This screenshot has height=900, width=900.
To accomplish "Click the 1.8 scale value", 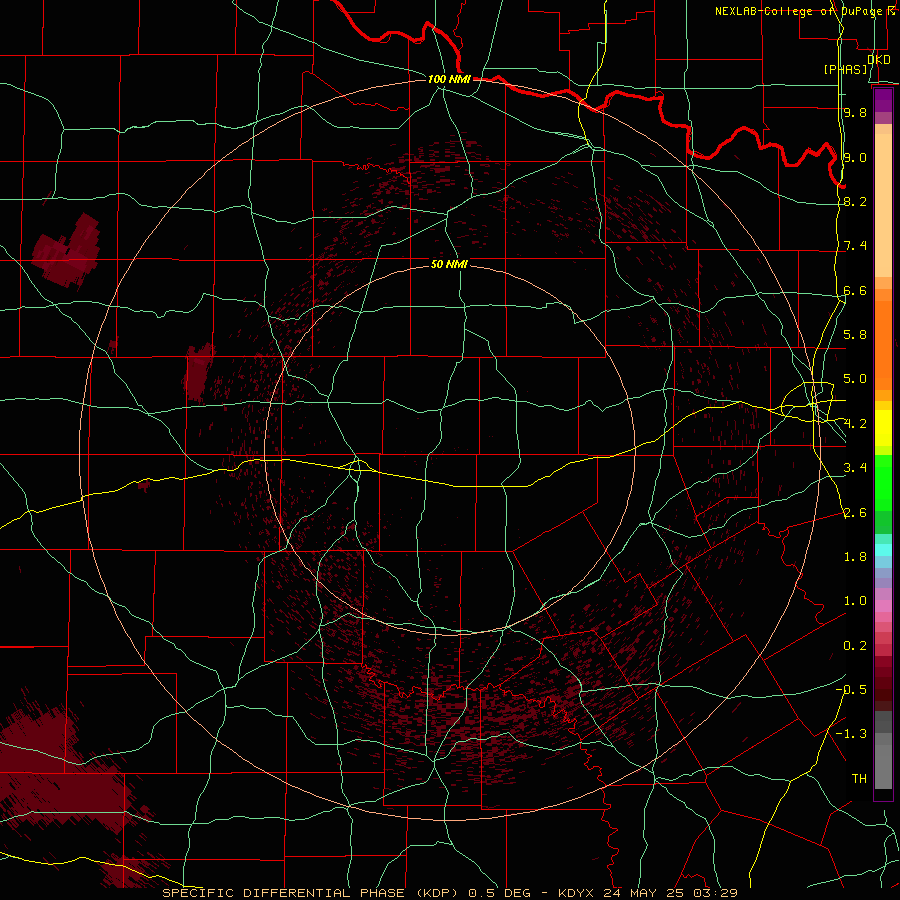I will tap(855, 557).
